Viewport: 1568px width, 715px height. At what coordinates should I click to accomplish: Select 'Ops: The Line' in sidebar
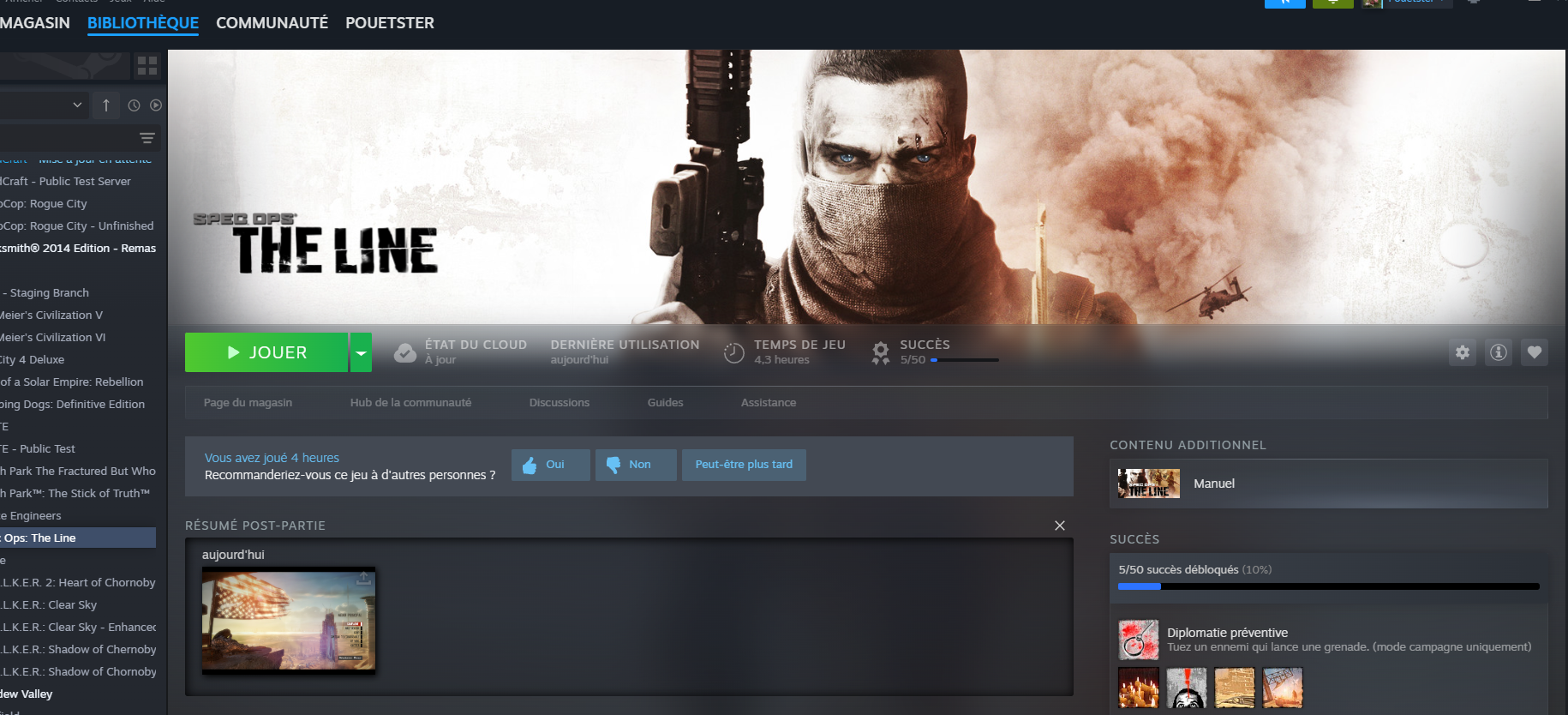[78, 538]
